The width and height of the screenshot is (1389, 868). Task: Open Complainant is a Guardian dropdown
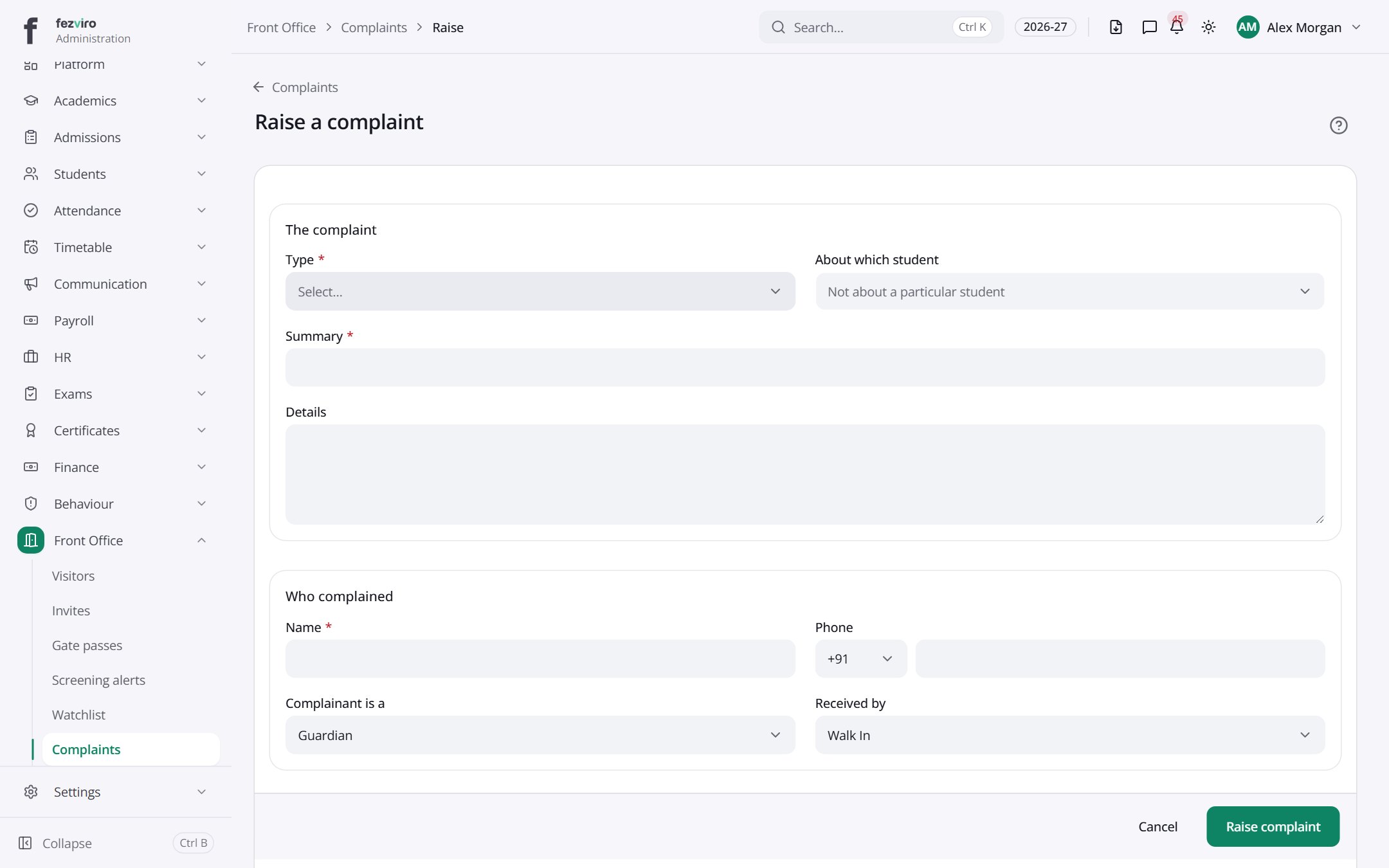coord(540,736)
